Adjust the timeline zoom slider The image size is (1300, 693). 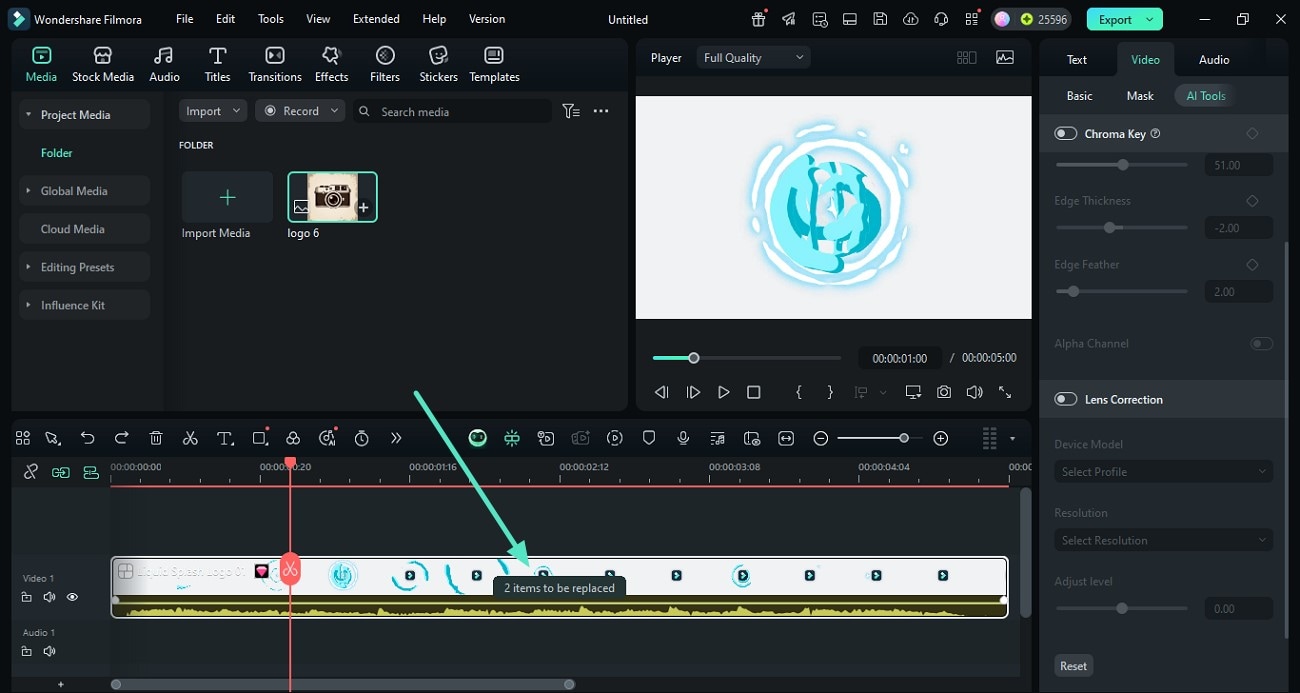(880, 438)
